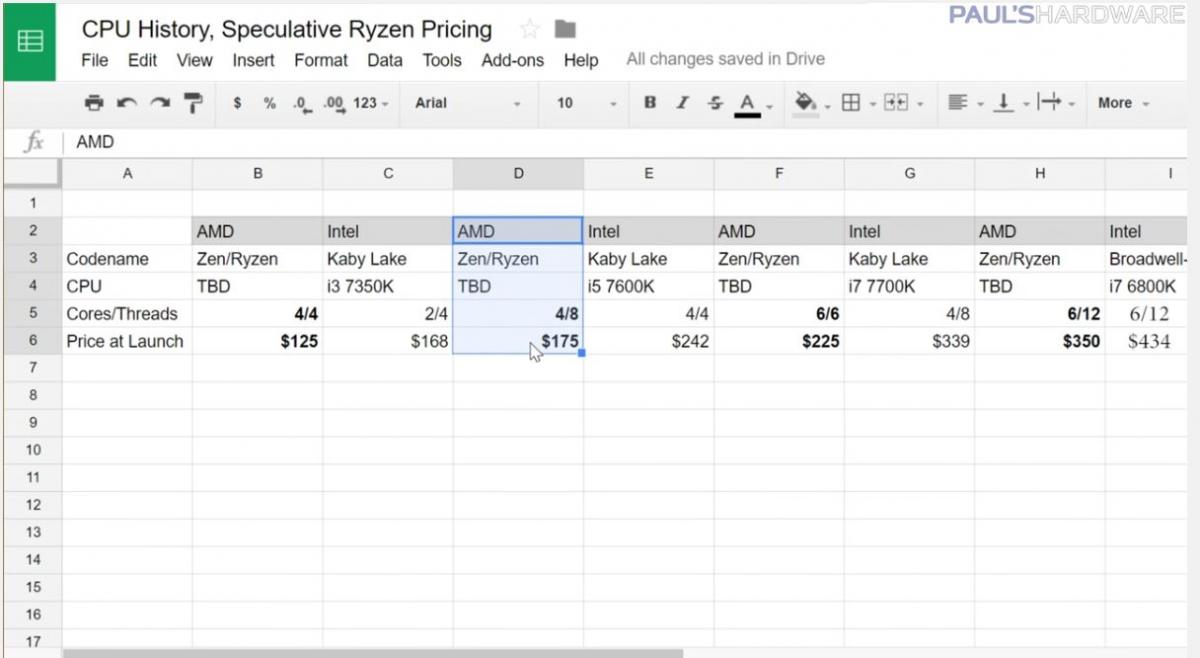This screenshot has width=1200, height=658.
Task: Star this spreadsheet
Action: (529, 29)
